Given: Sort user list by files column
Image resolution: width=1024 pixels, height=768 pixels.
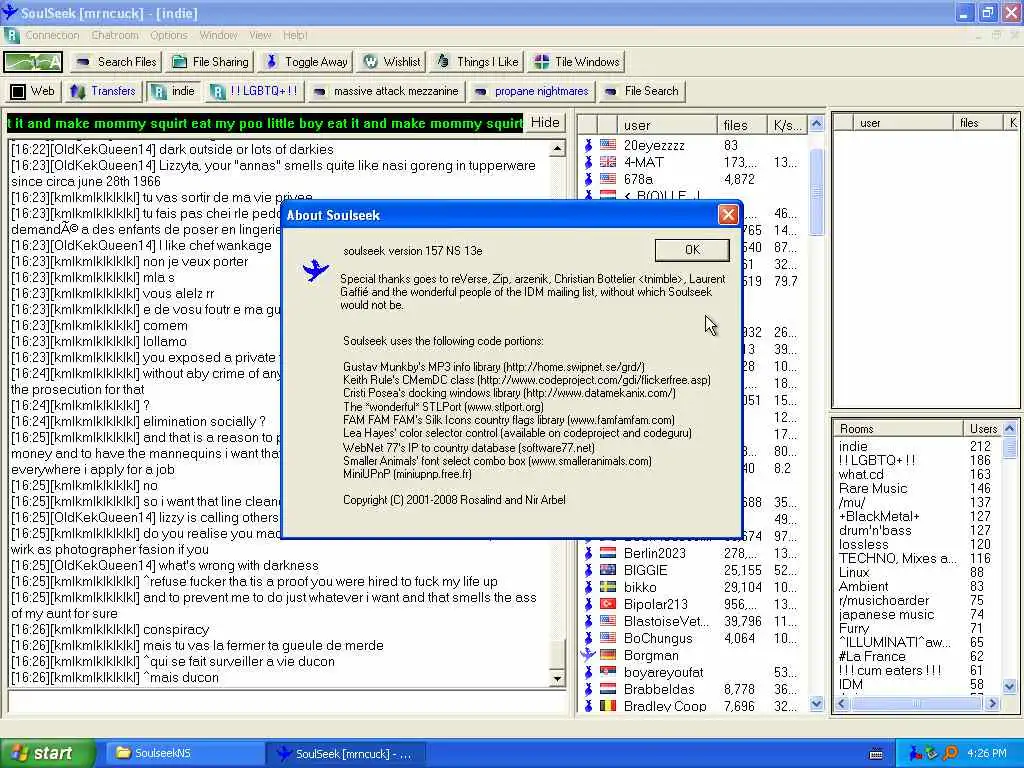Looking at the screenshot, I should pyautogui.click(x=742, y=125).
